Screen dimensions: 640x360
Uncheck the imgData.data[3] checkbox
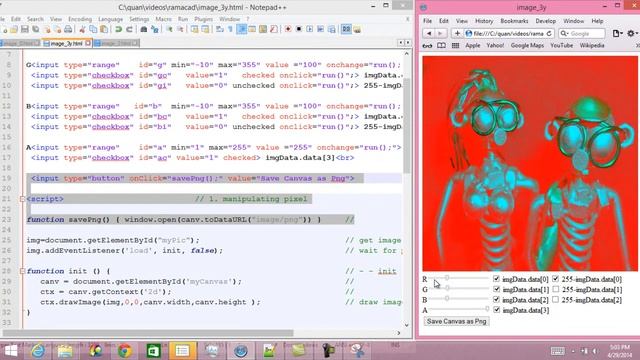tap(496, 310)
